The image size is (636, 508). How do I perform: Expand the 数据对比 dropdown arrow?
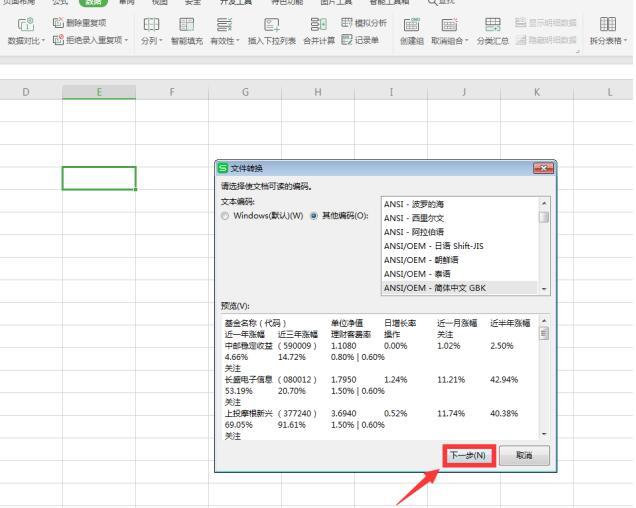(43, 41)
